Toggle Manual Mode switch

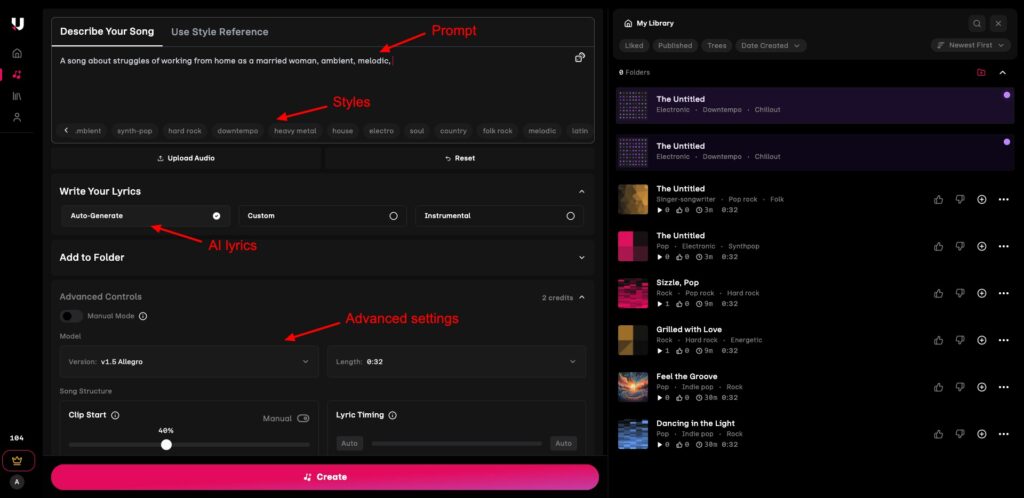[x=71, y=316]
